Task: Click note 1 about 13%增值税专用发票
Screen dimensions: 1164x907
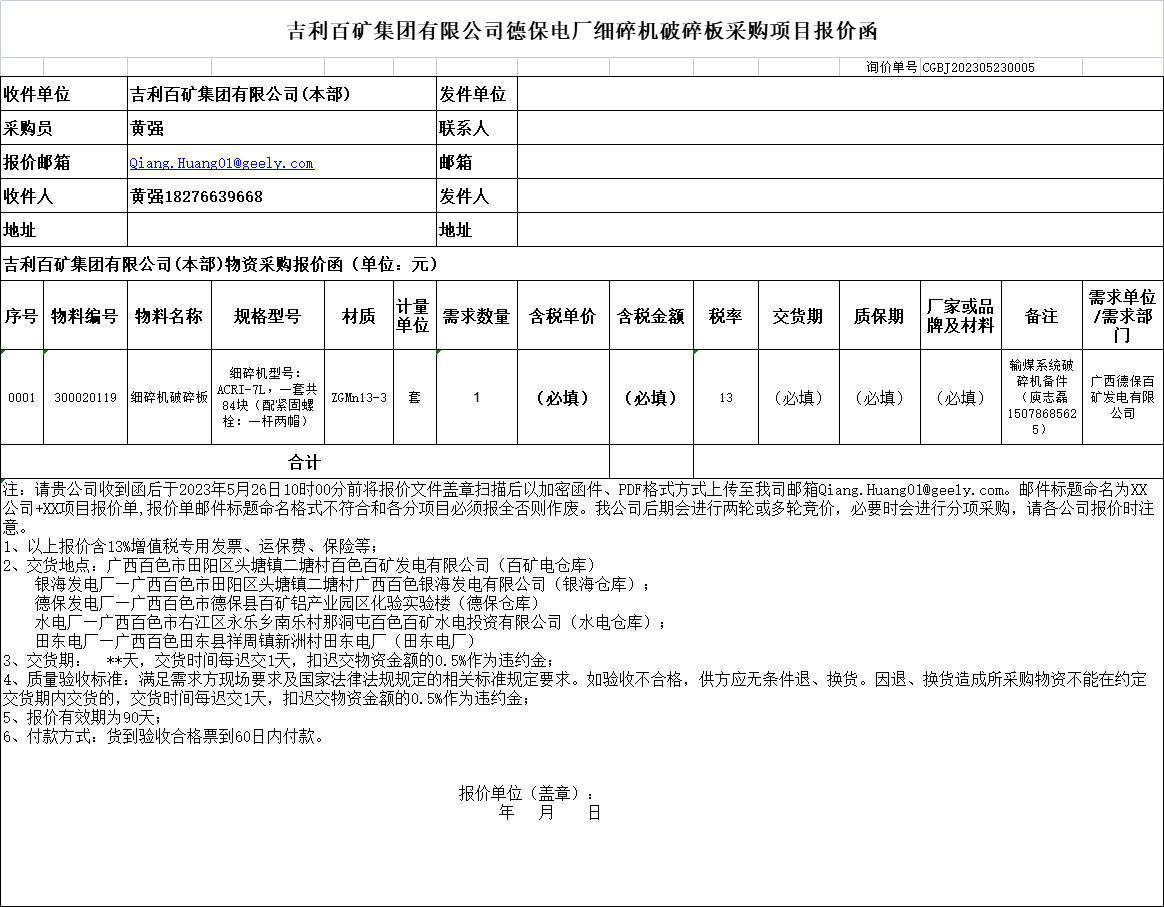Action: [193, 546]
